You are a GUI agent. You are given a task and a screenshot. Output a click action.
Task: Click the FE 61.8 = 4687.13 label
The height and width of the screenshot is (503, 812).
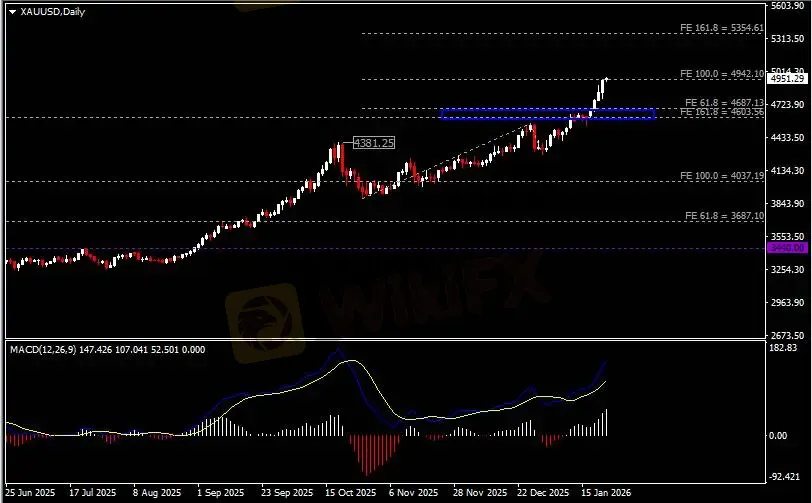click(x=724, y=103)
